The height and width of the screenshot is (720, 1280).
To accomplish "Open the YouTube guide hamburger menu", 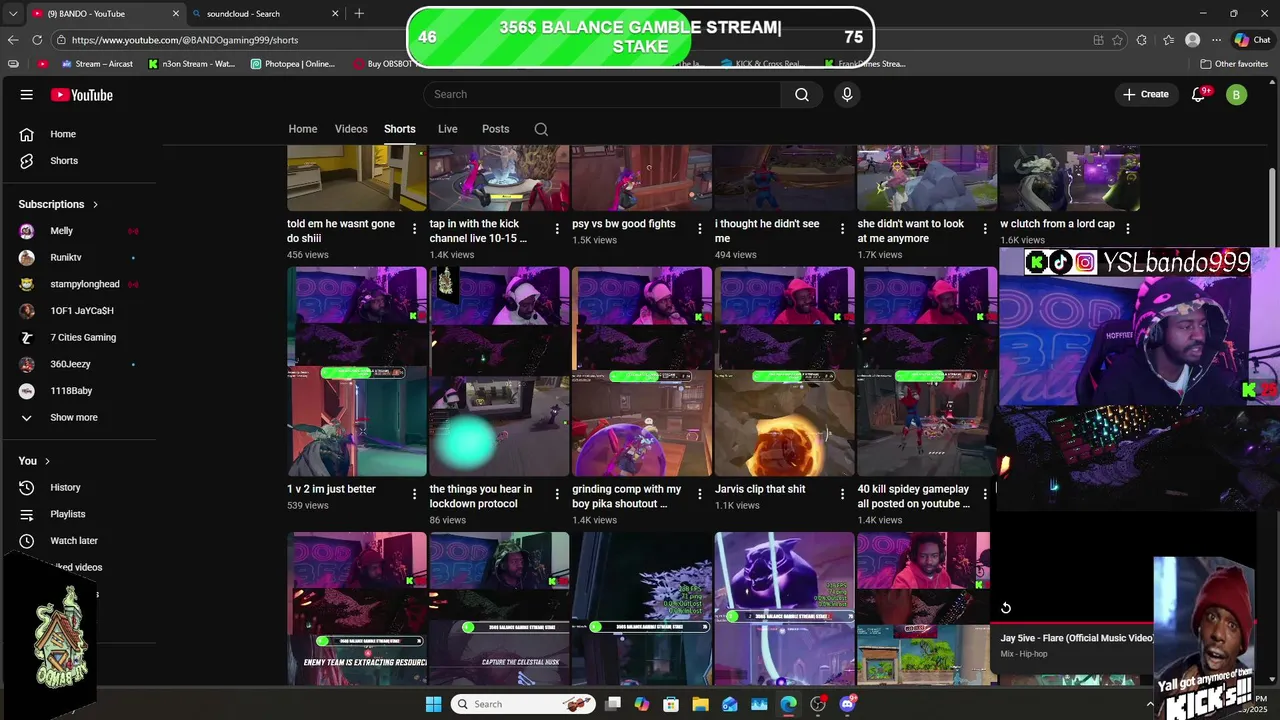I will pos(27,95).
